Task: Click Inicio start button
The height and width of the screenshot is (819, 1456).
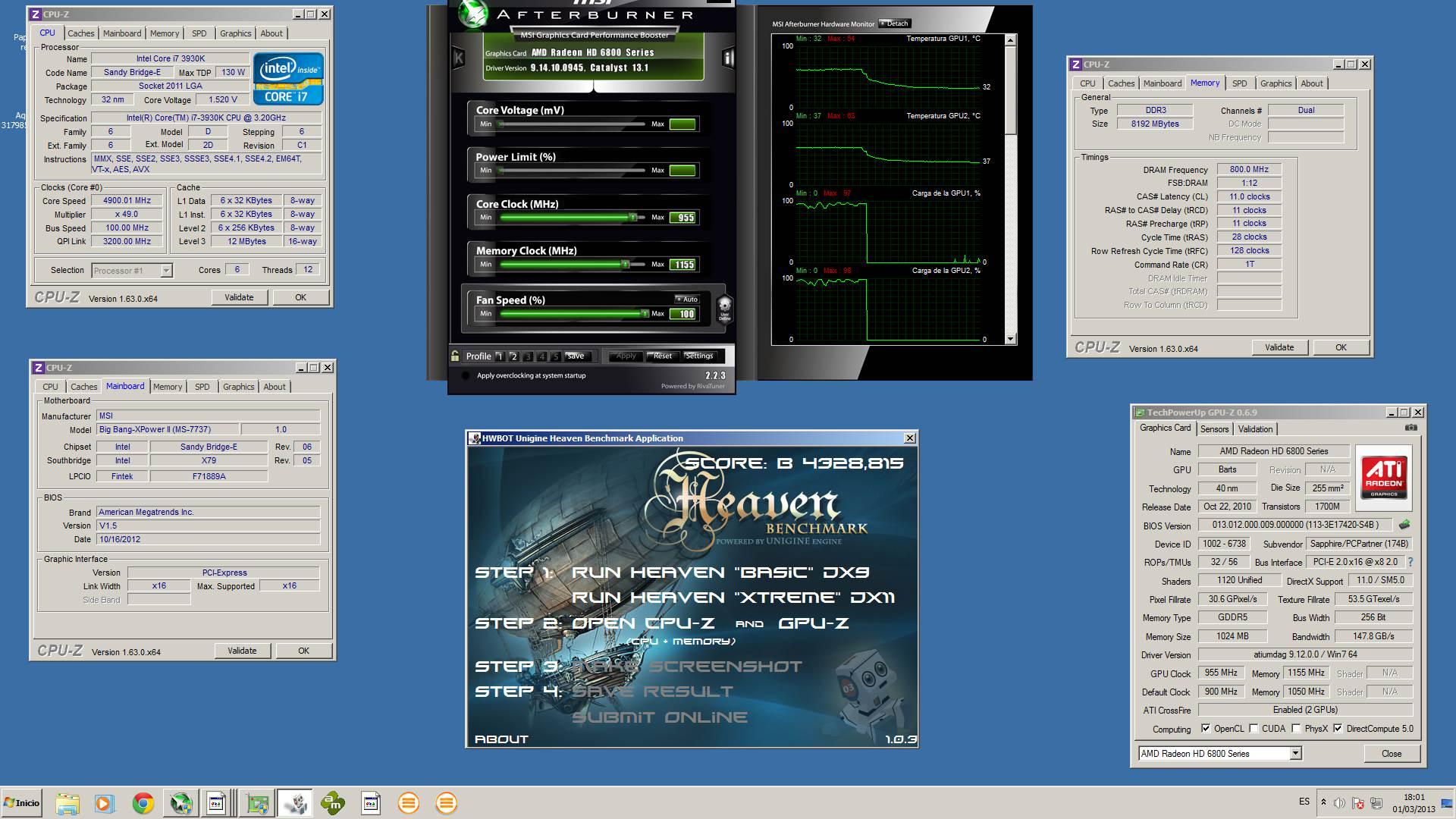Action: tap(21, 803)
